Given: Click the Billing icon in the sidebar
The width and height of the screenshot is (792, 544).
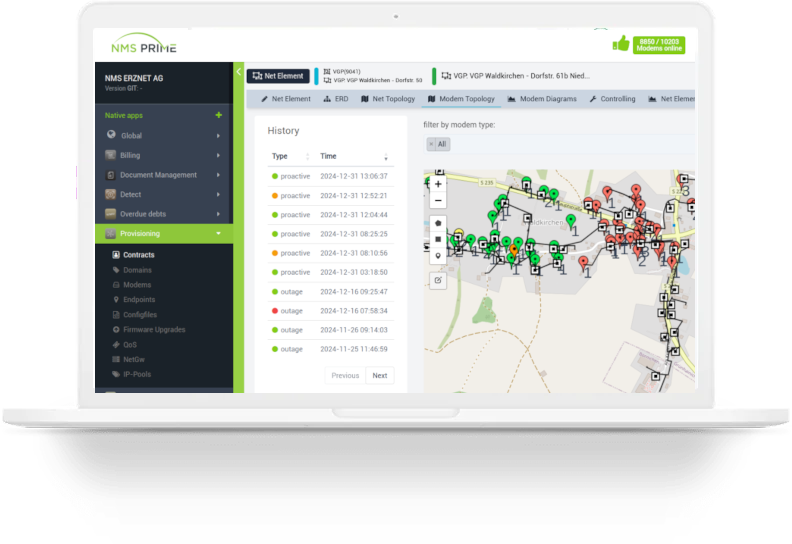Looking at the screenshot, I should [x=111, y=155].
